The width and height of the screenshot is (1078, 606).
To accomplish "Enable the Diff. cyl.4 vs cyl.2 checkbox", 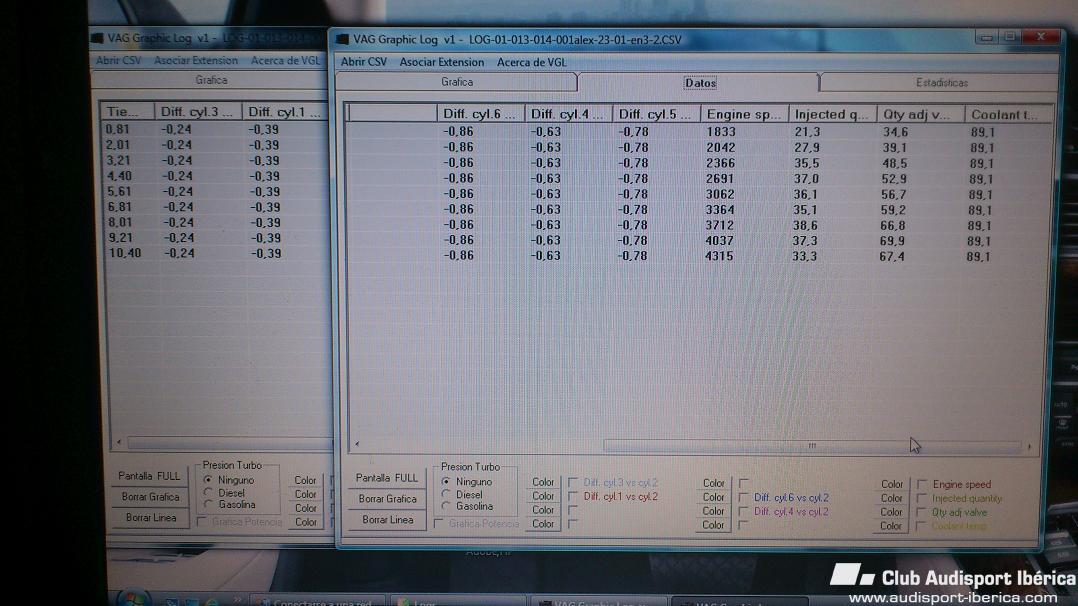I will click(743, 511).
